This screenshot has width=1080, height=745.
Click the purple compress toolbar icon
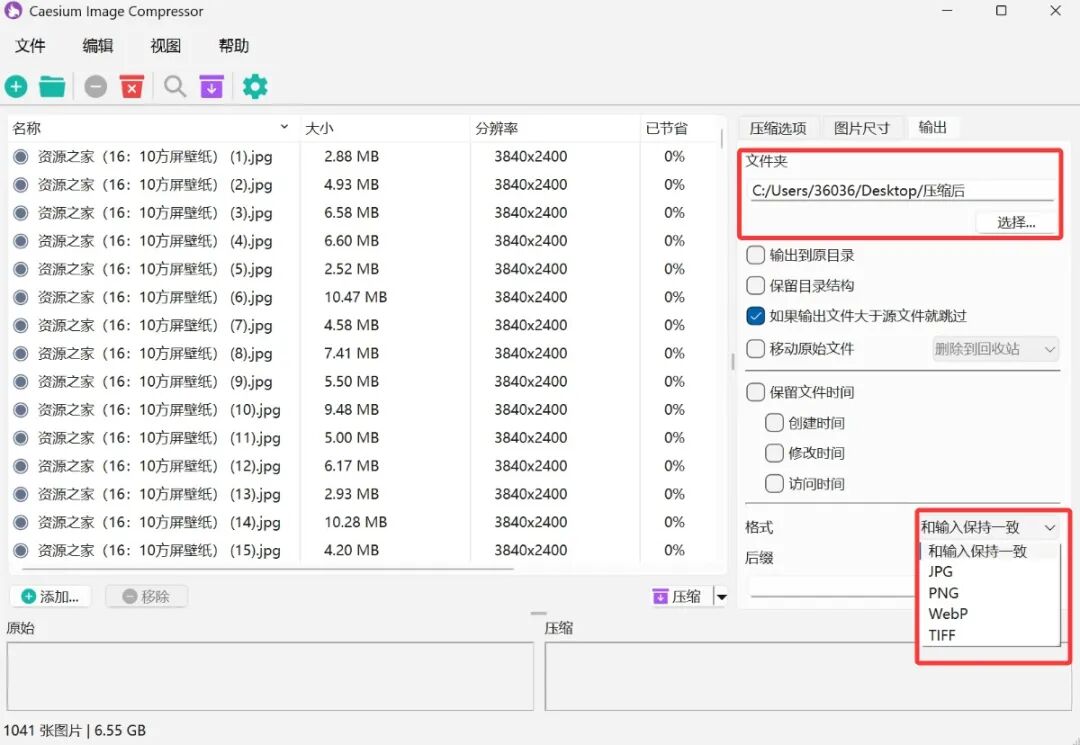[x=211, y=87]
